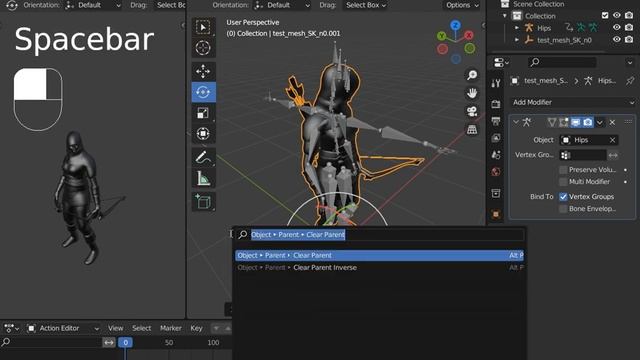Open the Marker menu in Action Editor
Viewport: 640px width, 360px height.
point(171,328)
